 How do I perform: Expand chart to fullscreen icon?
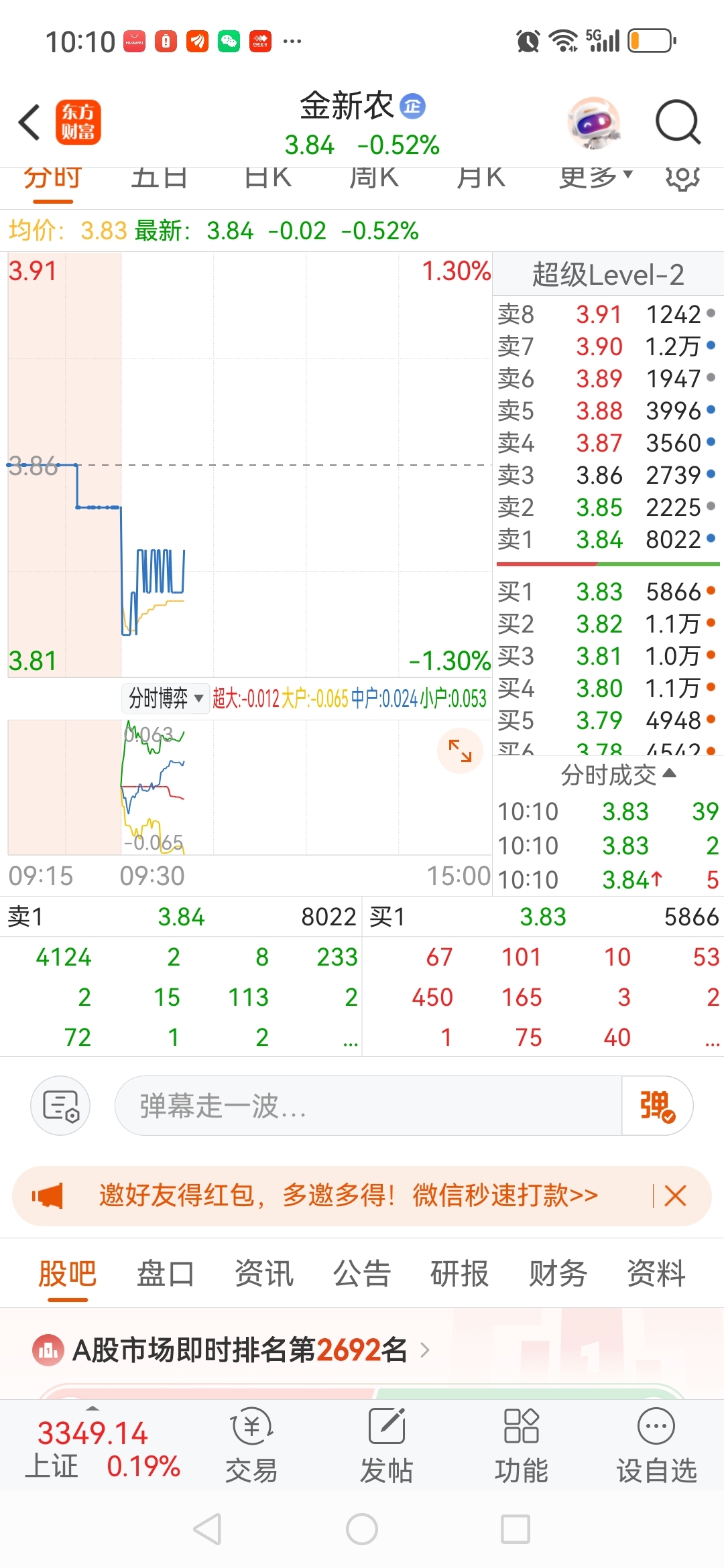point(460,750)
